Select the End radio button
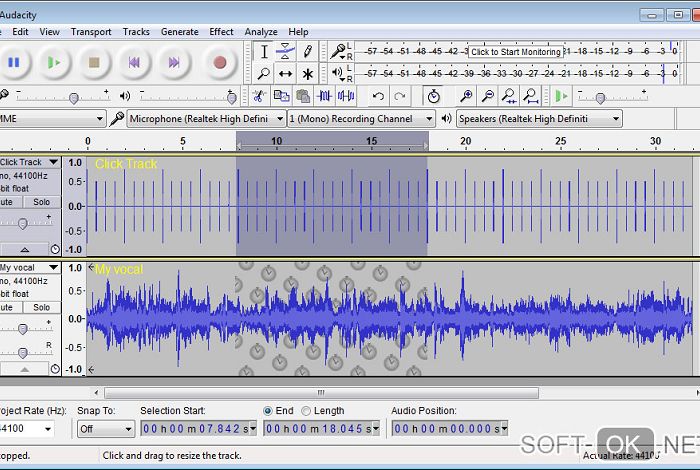This screenshot has height=470, width=700. point(268,411)
